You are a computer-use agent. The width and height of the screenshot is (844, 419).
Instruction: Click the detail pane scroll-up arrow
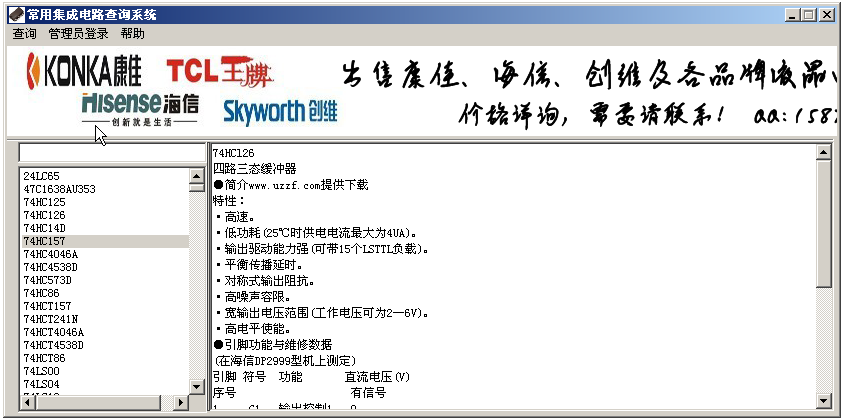[824, 152]
